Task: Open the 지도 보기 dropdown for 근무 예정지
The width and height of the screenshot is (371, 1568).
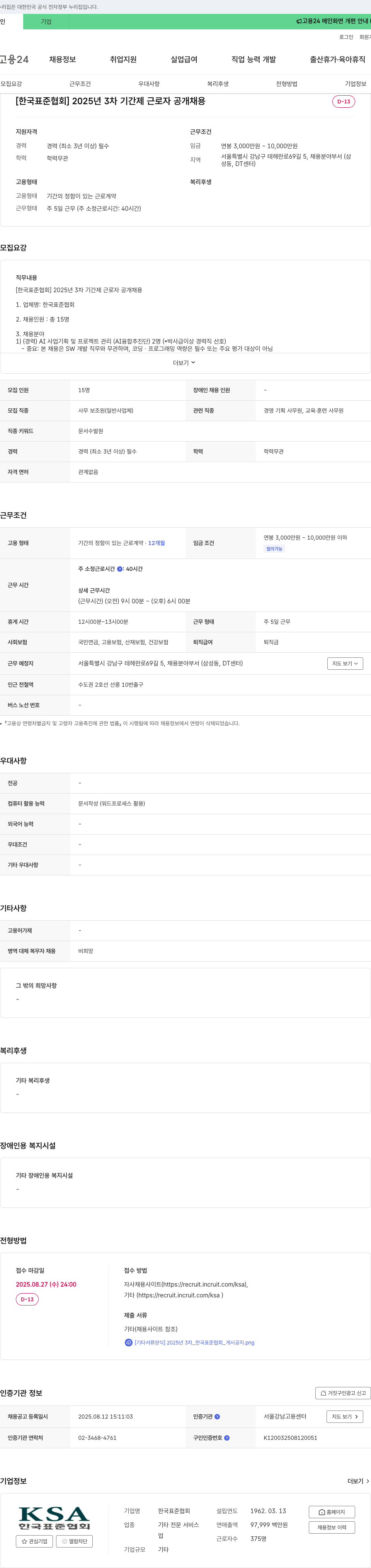Action: (x=345, y=664)
